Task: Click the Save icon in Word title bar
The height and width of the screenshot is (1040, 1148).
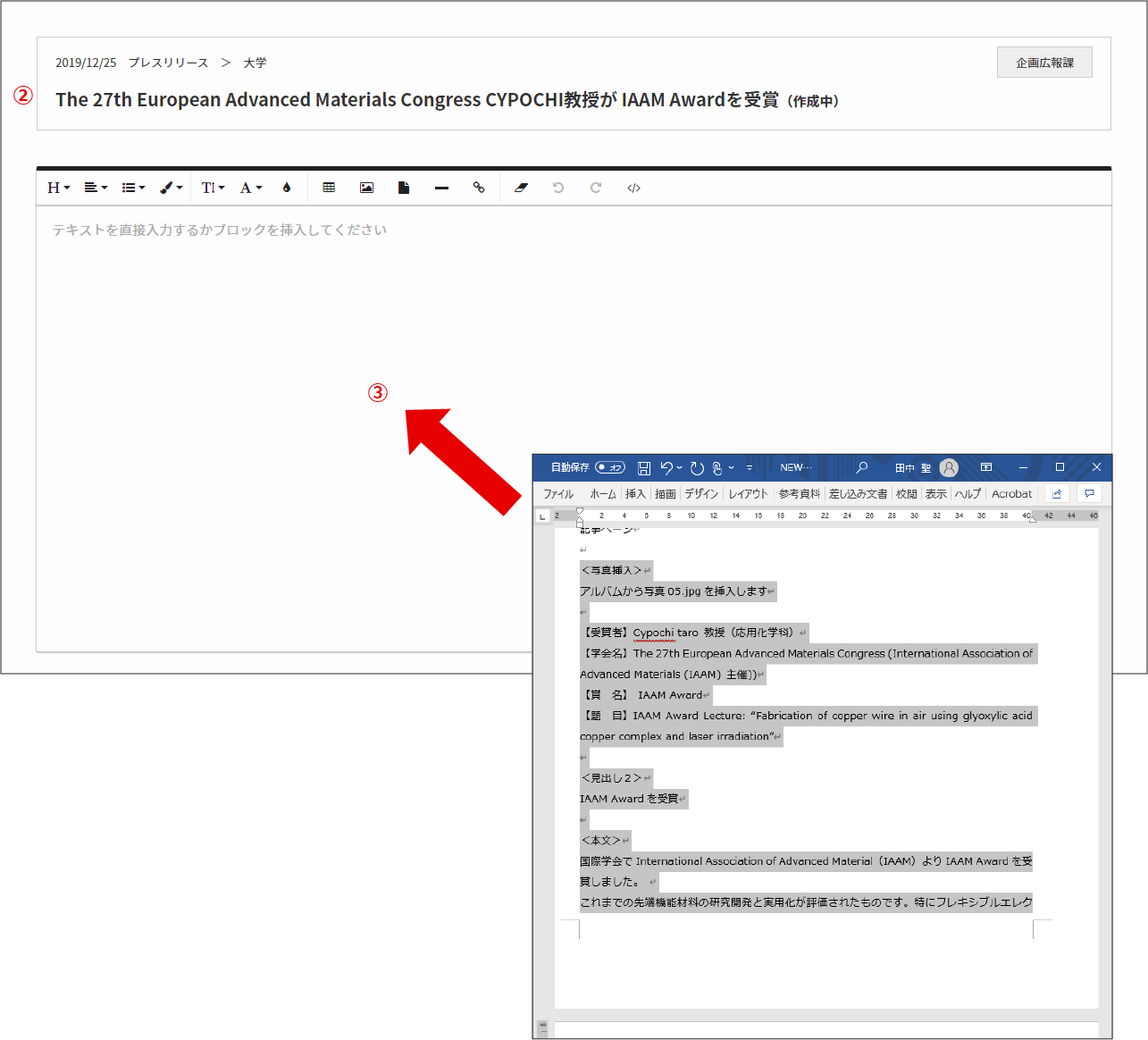Action: (644, 467)
